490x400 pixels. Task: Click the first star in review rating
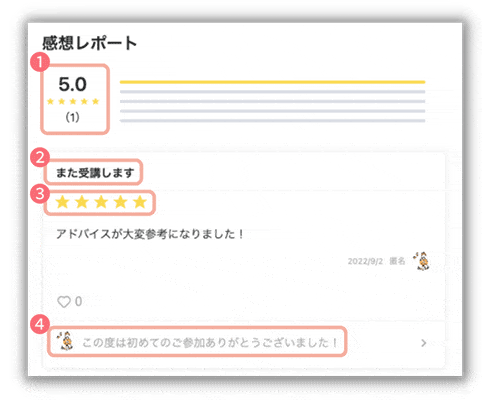pos(62,202)
